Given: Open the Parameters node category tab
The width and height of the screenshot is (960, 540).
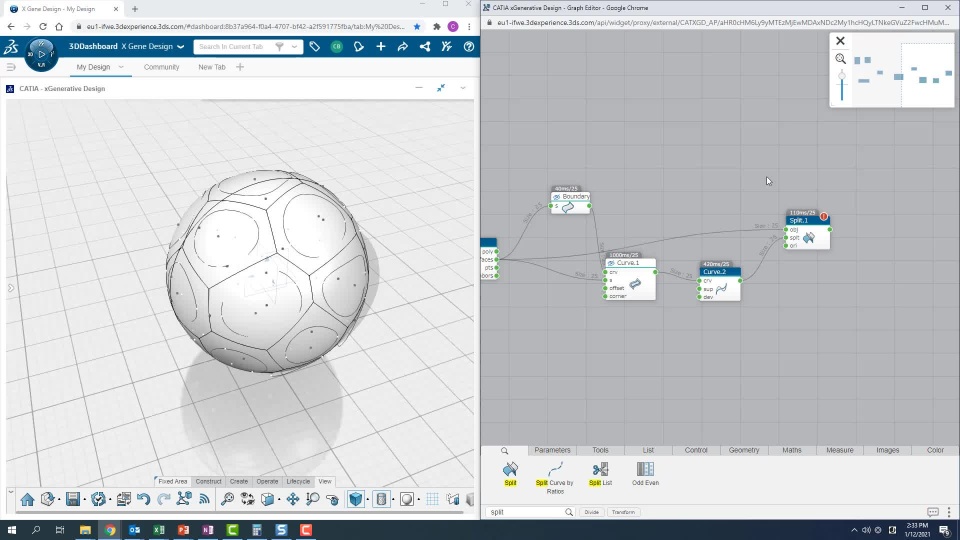Looking at the screenshot, I should coord(552,450).
